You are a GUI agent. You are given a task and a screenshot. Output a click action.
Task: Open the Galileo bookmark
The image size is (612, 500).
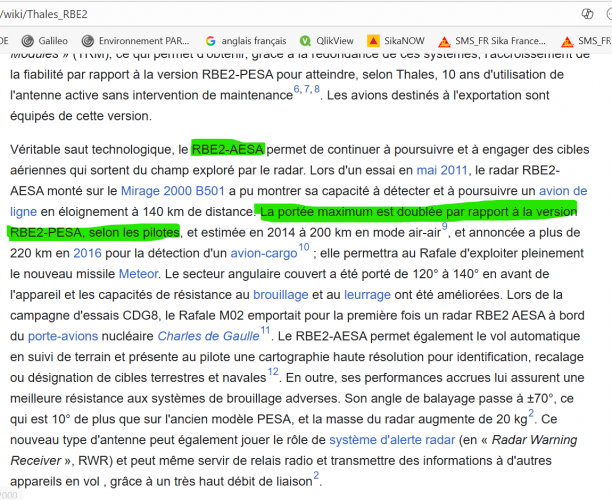[x=45, y=41]
